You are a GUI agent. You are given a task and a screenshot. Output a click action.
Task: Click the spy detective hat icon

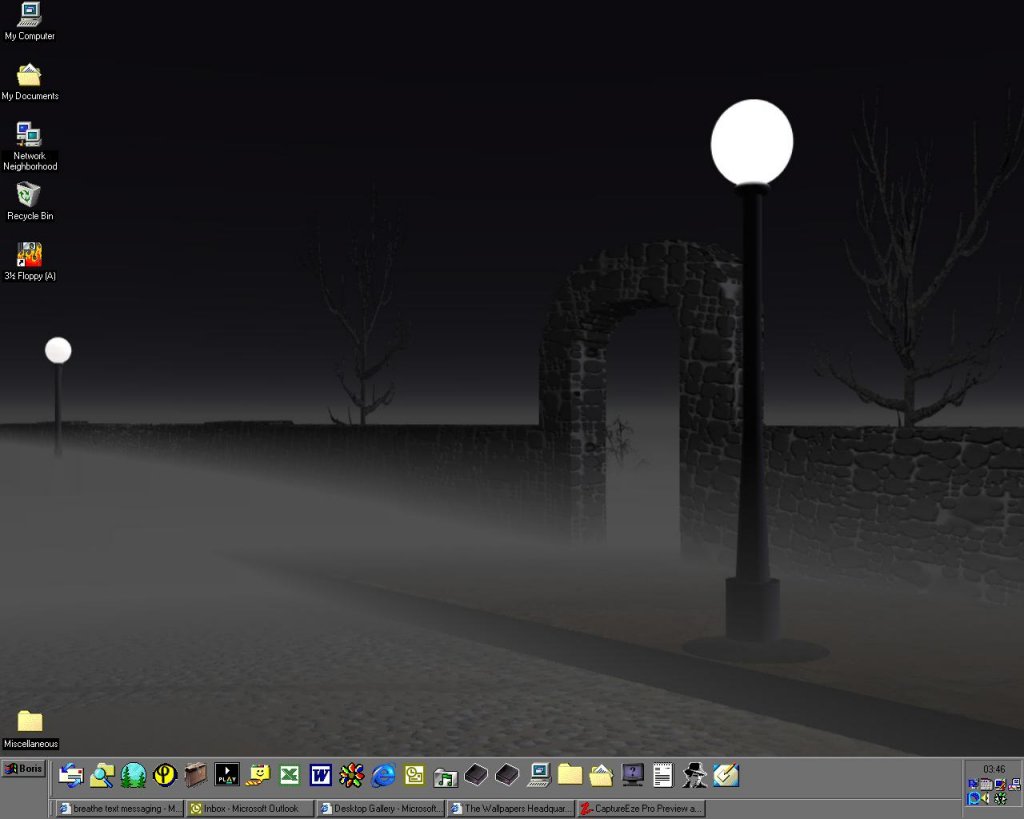click(694, 775)
